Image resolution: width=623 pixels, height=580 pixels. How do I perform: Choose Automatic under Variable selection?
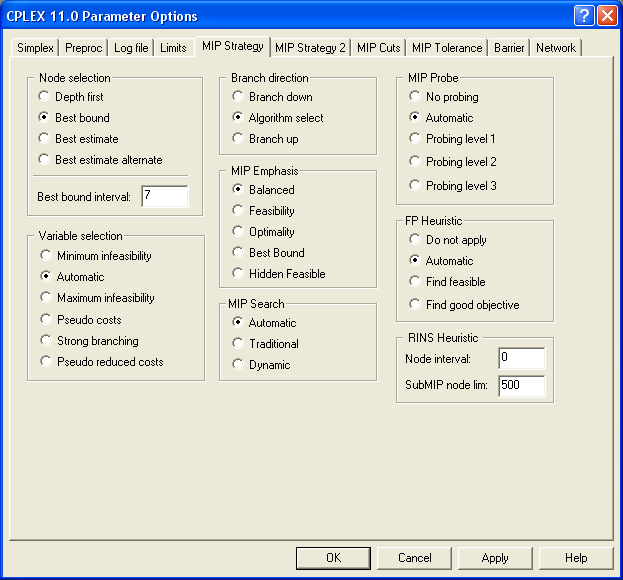73,276
